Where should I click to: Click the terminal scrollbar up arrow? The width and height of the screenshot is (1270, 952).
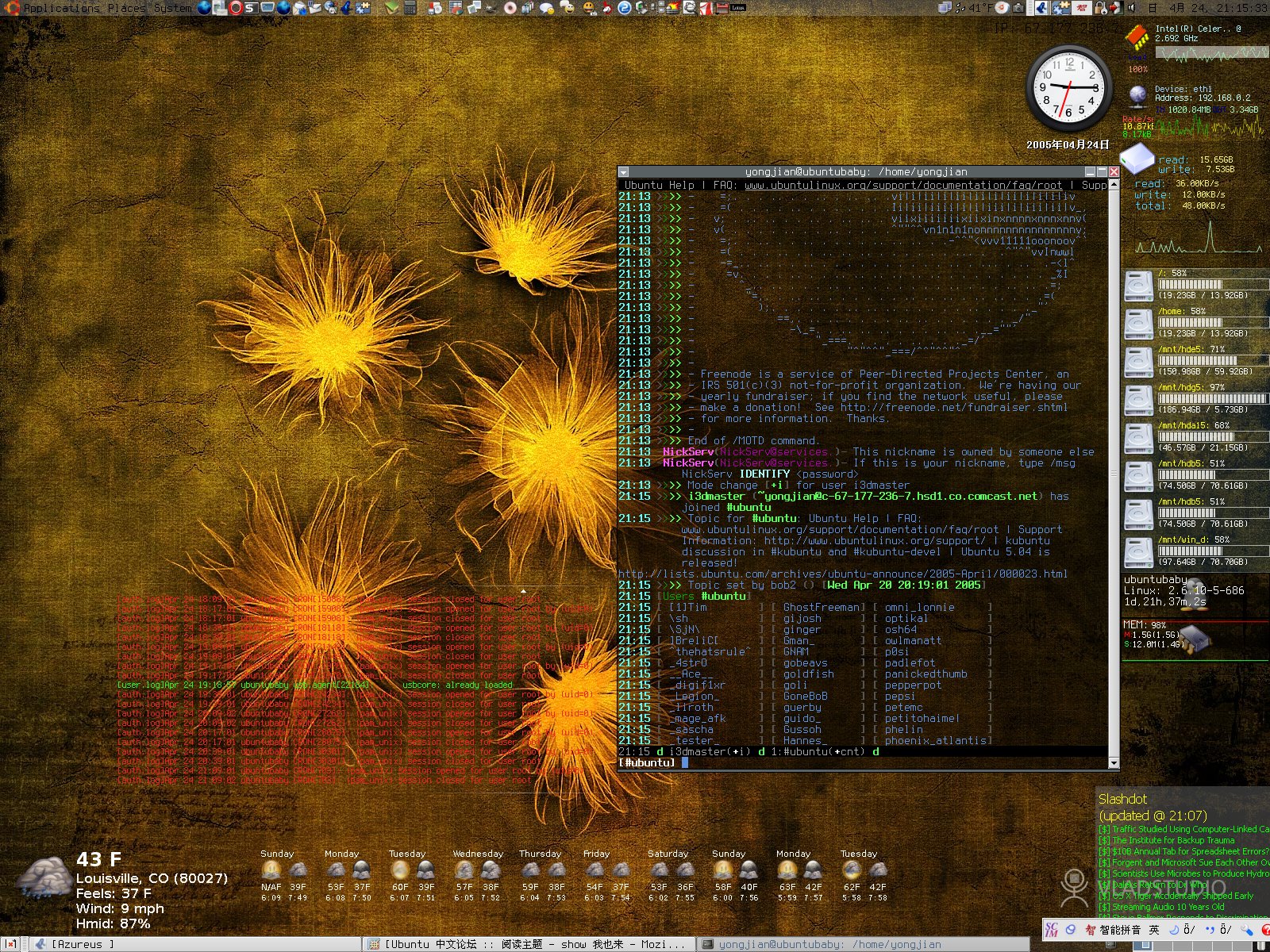click(x=1114, y=186)
